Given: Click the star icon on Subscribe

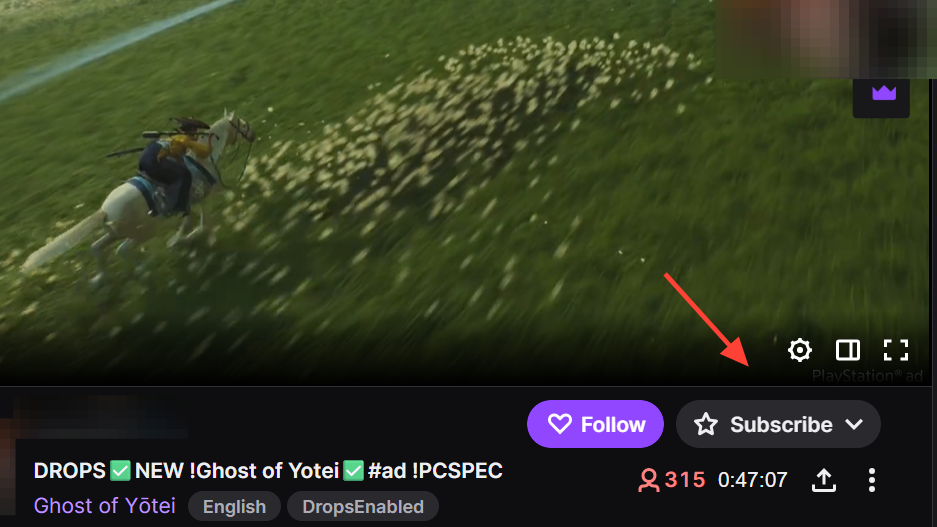Looking at the screenshot, I should point(706,424).
